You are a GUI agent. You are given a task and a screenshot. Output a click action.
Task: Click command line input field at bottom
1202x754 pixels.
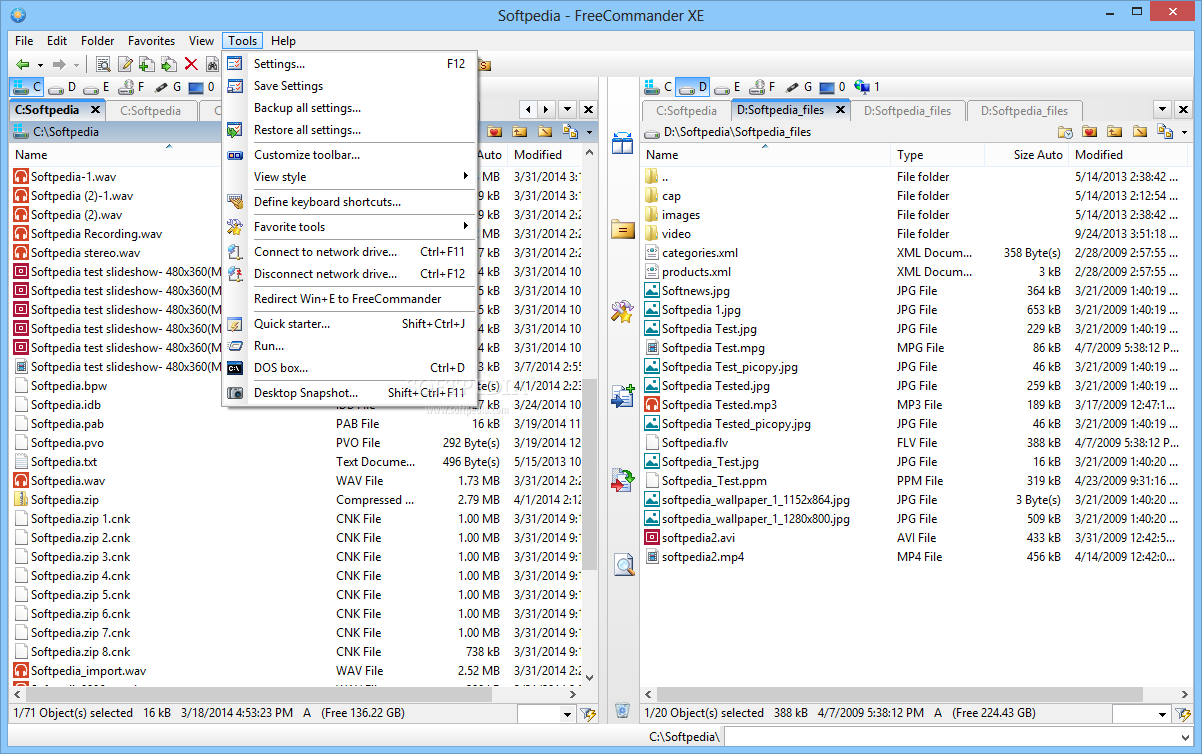(959, 737)
